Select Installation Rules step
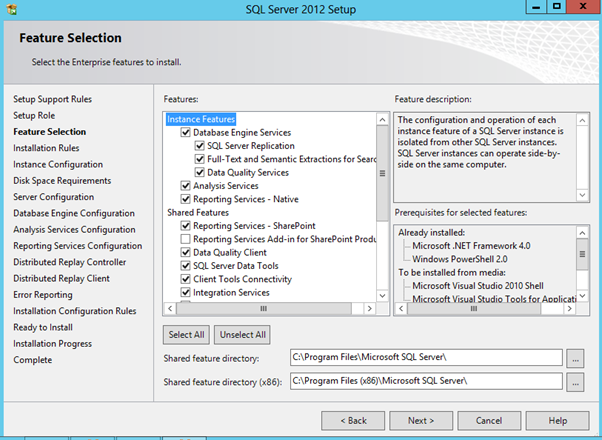The height and width of the screenshot is (440, 602). (x=46, y=148)
